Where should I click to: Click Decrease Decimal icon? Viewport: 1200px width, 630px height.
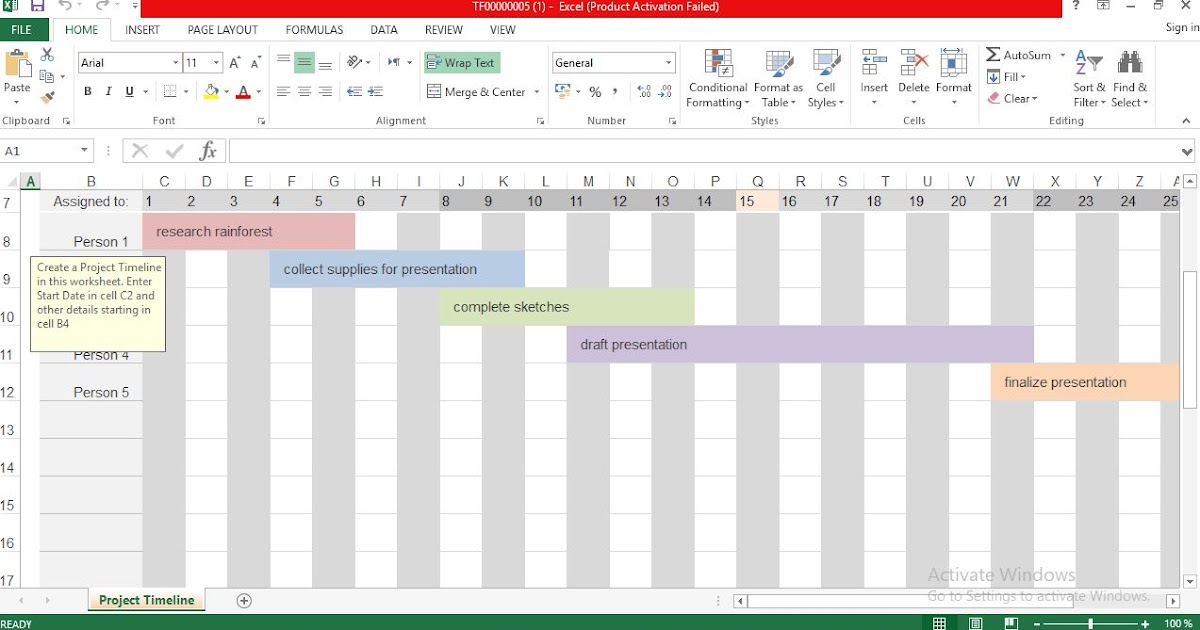click(x=665, y=92)
